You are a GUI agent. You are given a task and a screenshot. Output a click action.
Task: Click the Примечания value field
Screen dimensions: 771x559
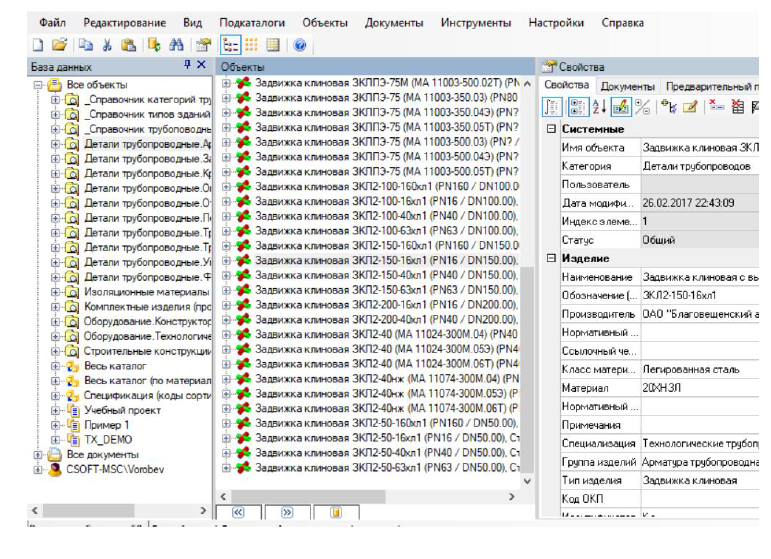pos(700,425)
